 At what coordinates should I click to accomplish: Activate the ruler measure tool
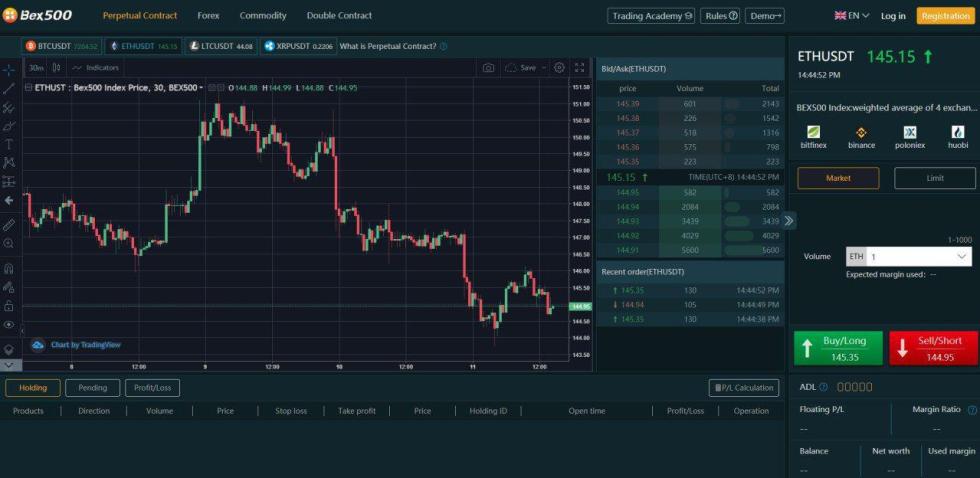[x=9, y=224]
